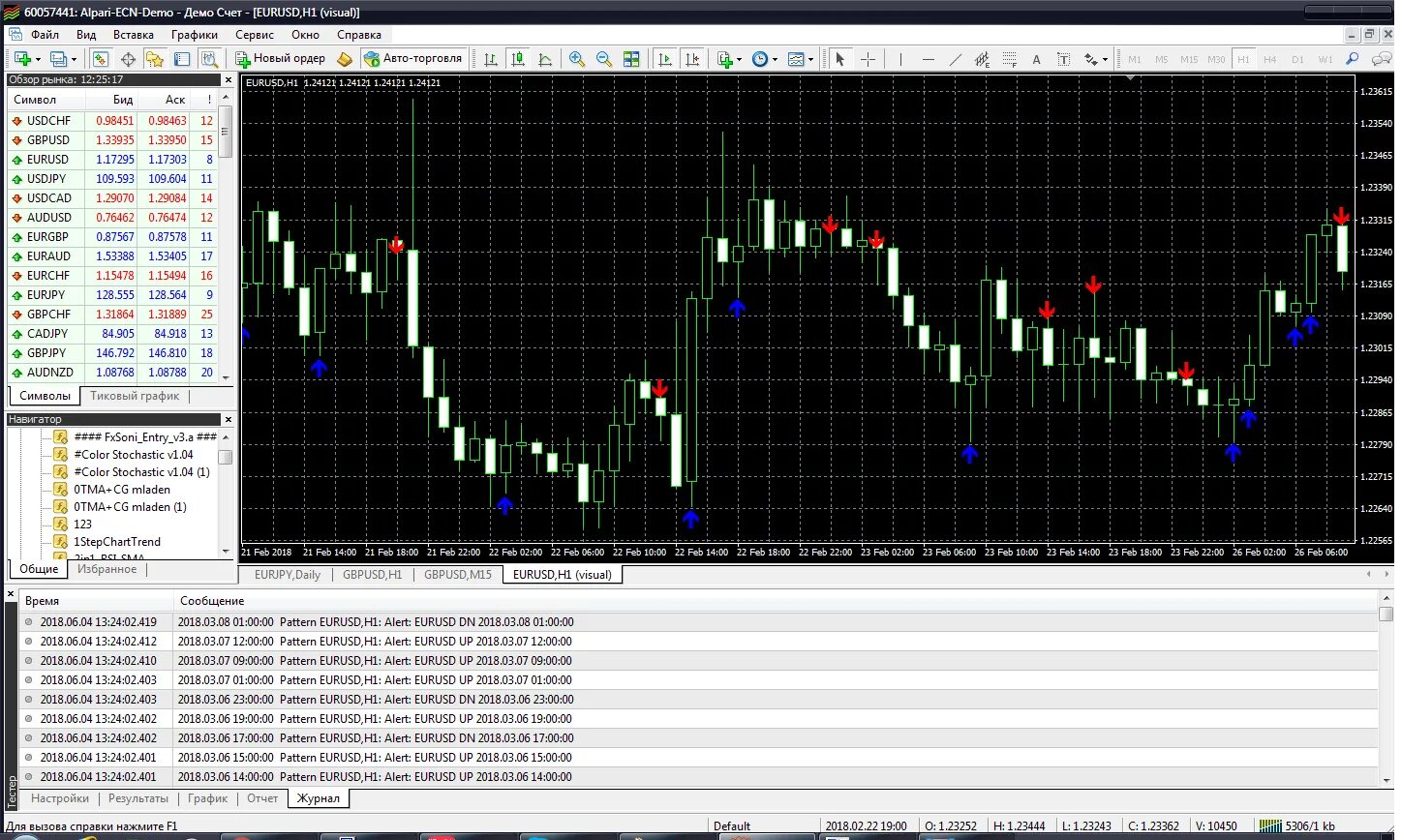Click the Market Watch vertical scrollbar
The width and height of the screenshot is (1402, 840).
[x=226, y=237]
